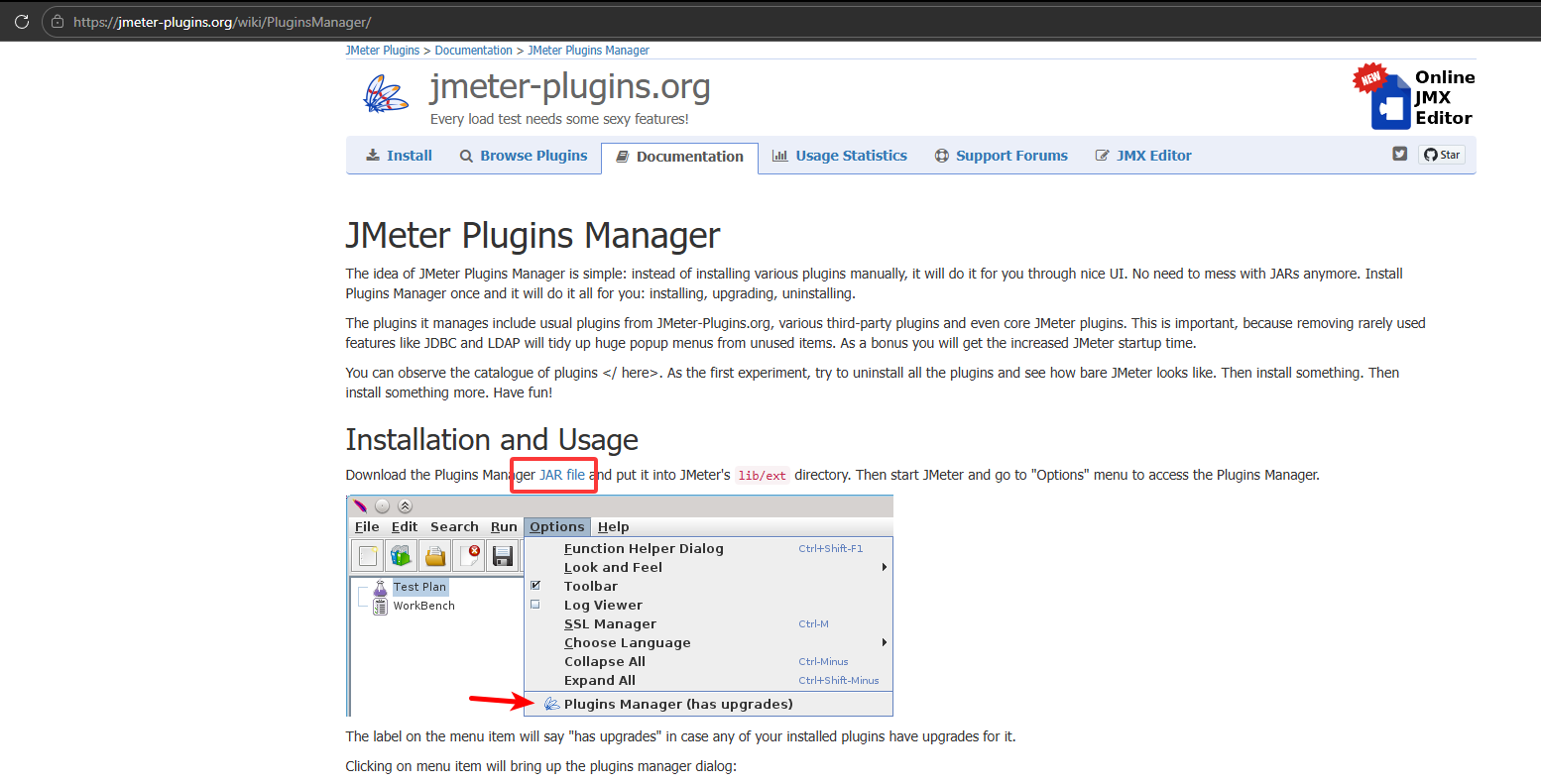Click the Run menu in JMeter screenshot

(504, 527)
